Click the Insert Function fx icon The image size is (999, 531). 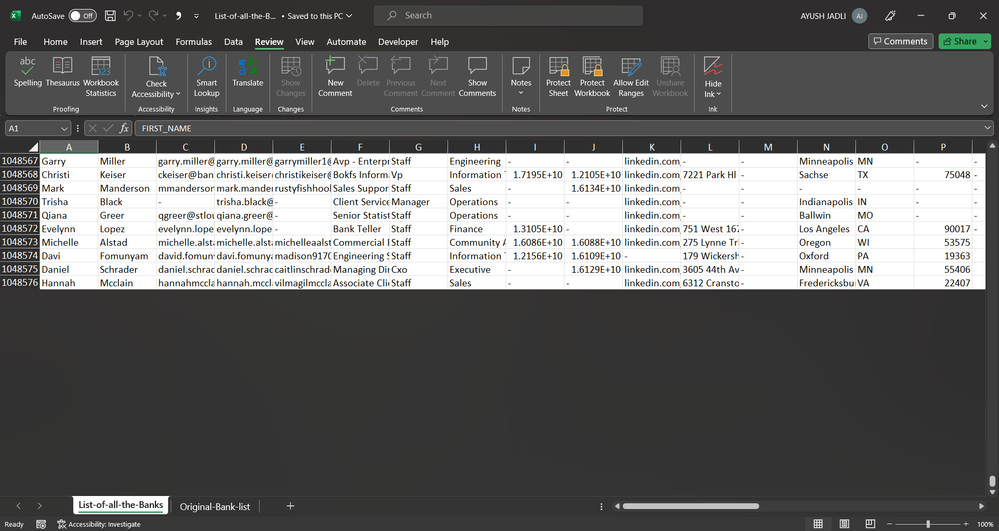point(124,128)
